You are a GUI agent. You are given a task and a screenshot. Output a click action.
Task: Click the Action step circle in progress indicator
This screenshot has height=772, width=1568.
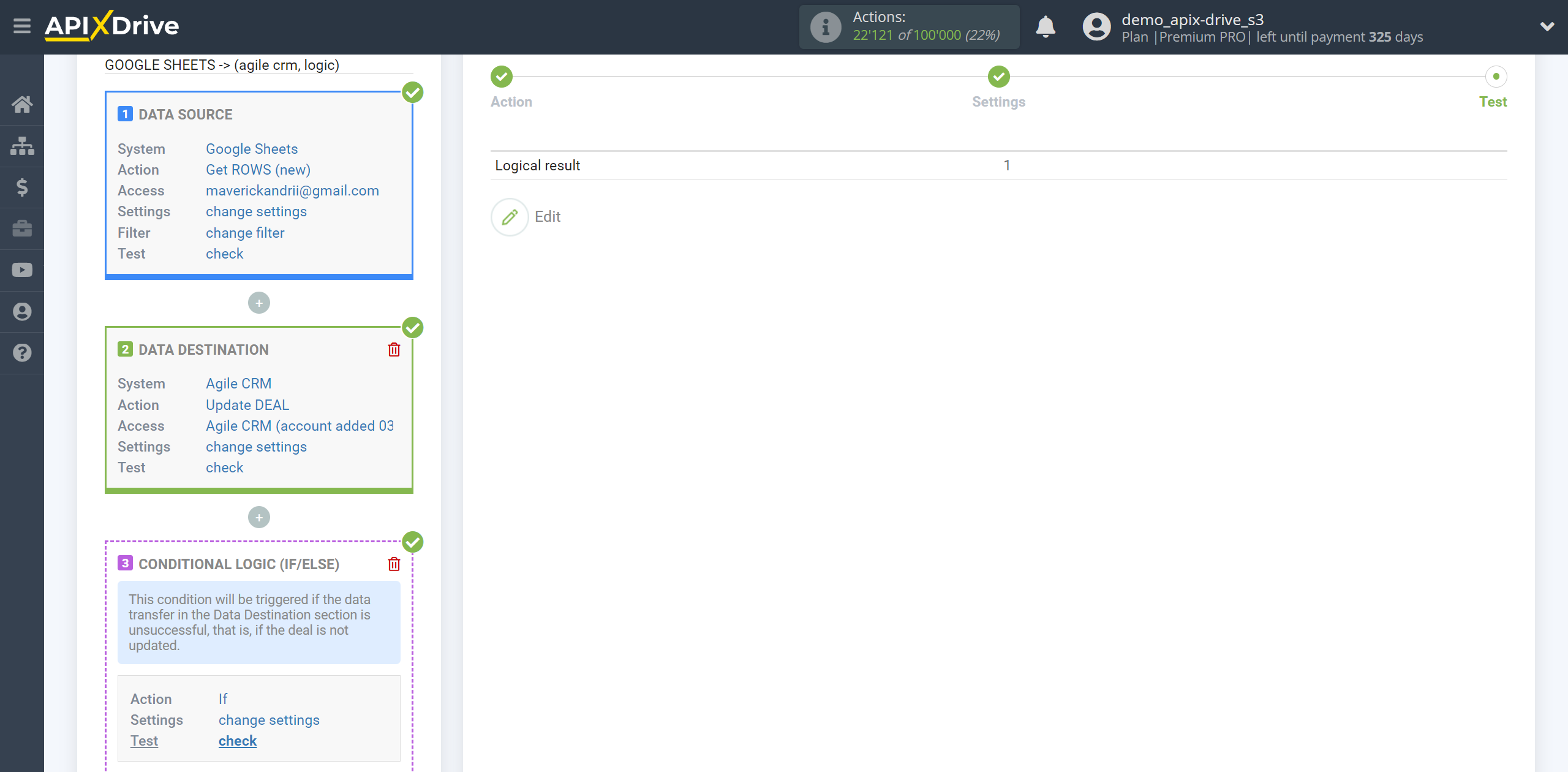502,77
